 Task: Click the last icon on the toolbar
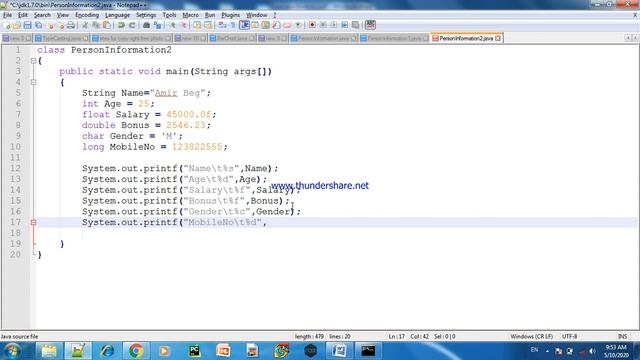370,25
